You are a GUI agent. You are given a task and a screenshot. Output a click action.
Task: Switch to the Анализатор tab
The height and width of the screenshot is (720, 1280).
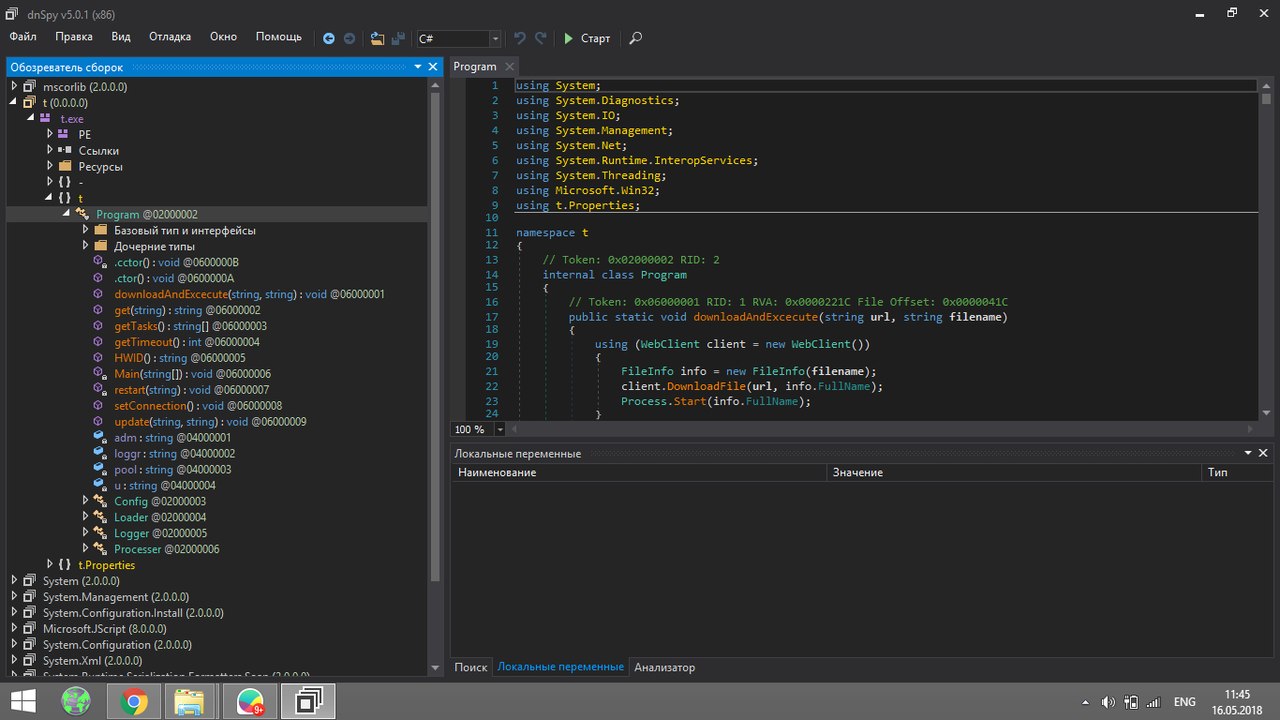664,667
